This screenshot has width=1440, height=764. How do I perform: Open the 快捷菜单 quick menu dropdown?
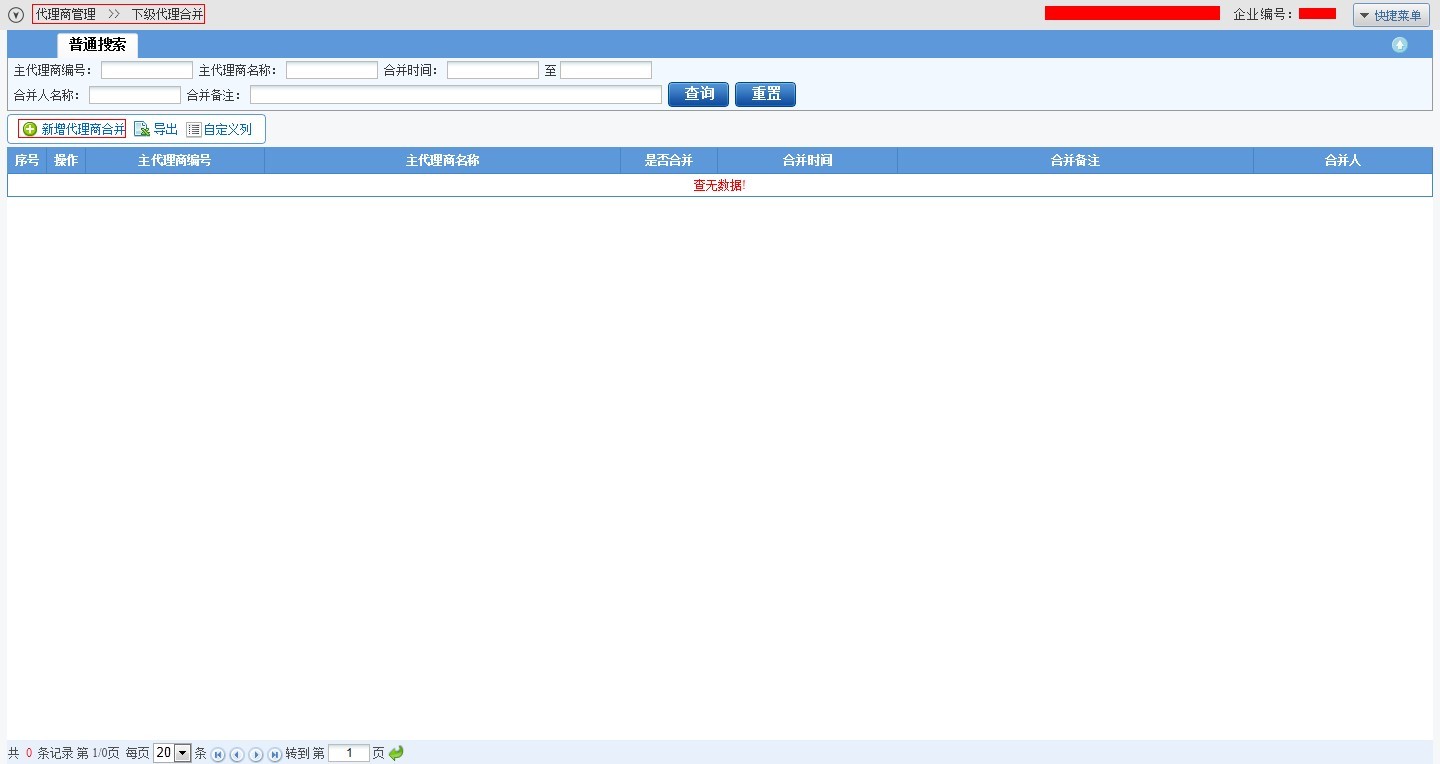point(1391,15)
